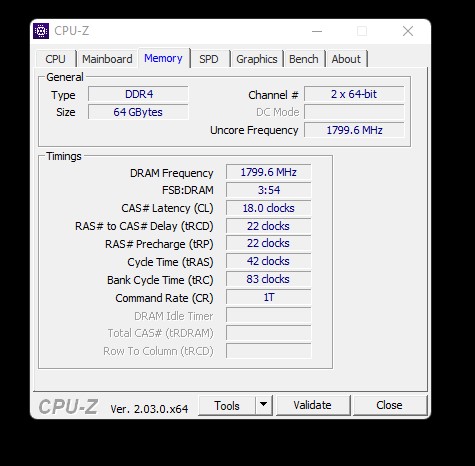
Task: Click the Ver. 2.03.0.x64 version text
Action: point(149,409)
